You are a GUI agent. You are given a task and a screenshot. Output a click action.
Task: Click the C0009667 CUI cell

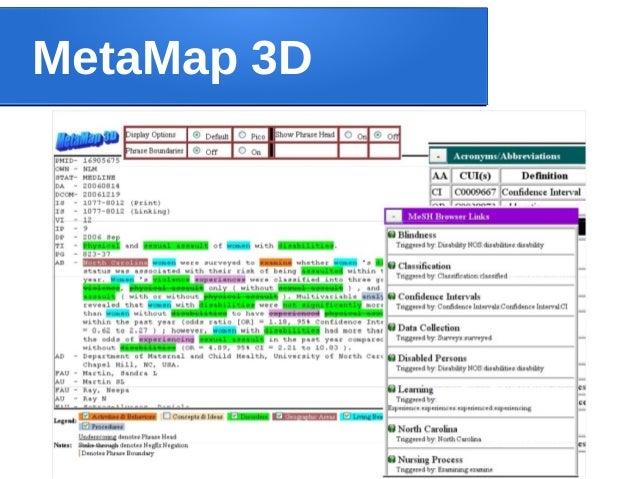click(475, 192)
